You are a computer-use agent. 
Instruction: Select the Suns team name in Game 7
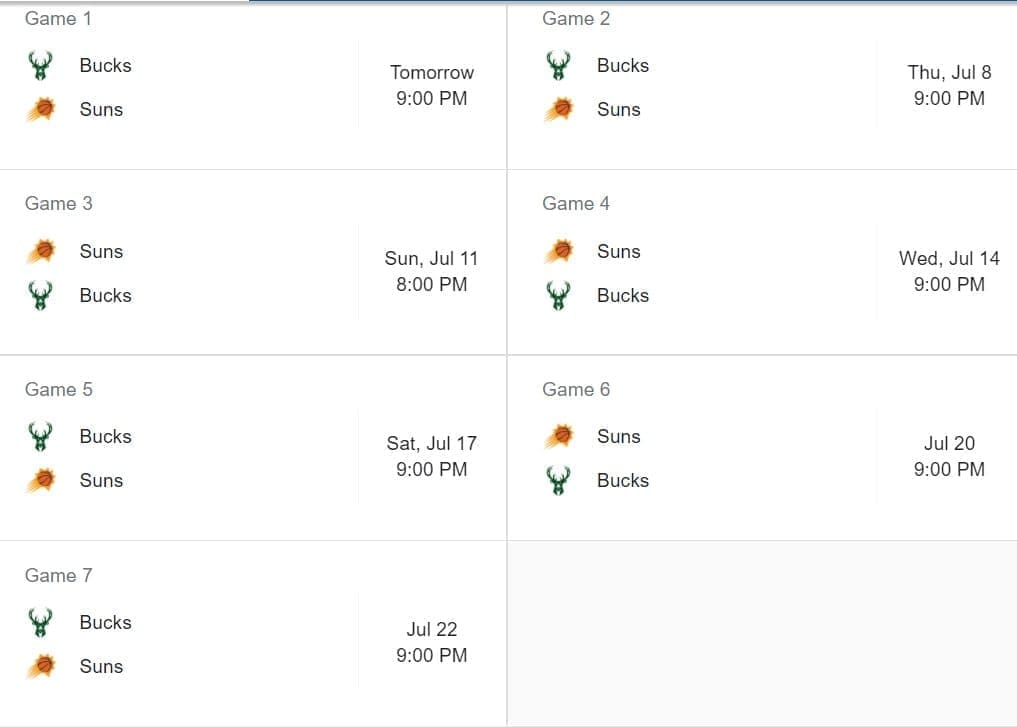[x=101, y=666]
